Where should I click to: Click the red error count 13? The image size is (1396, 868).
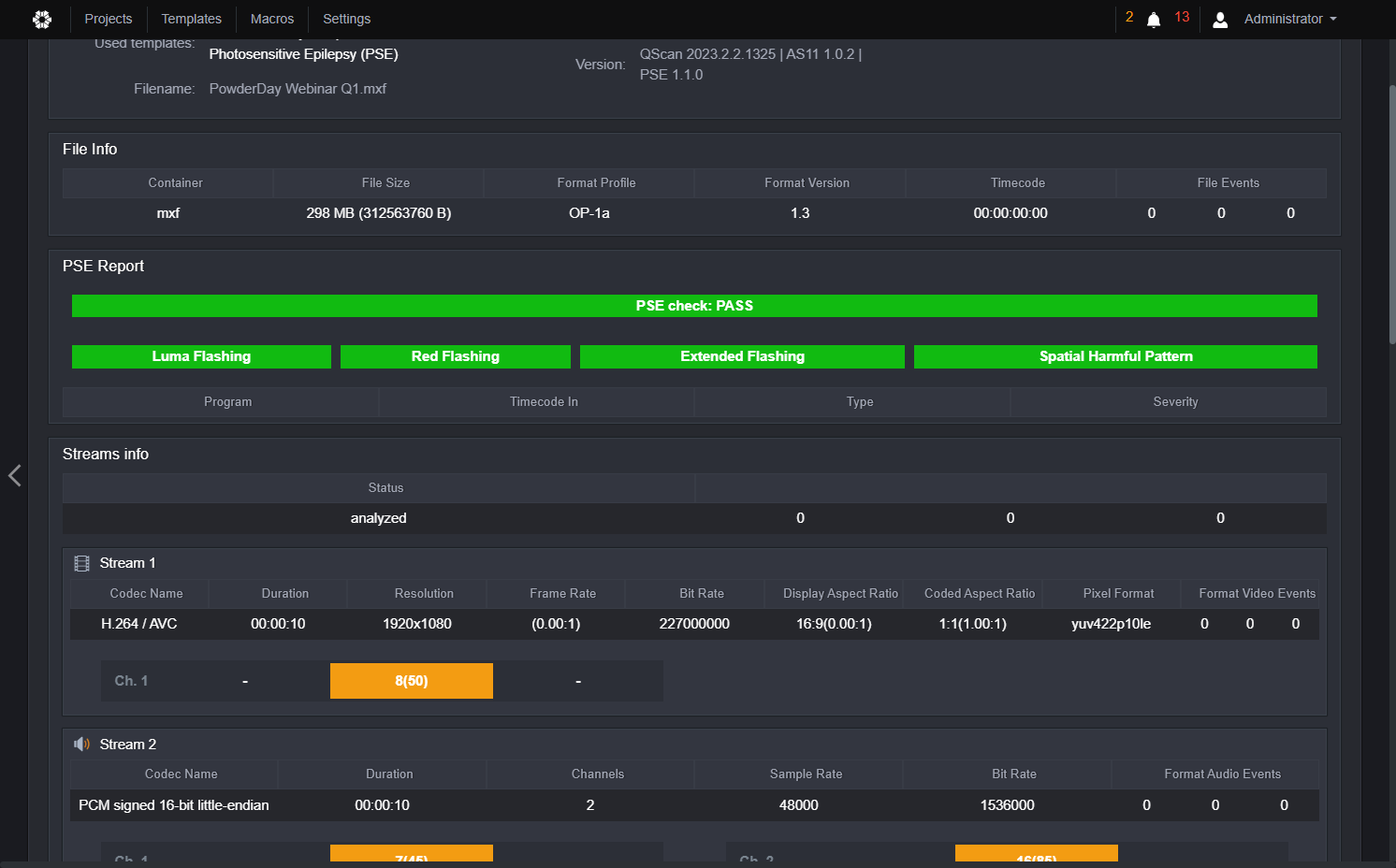coord(1182,17)
